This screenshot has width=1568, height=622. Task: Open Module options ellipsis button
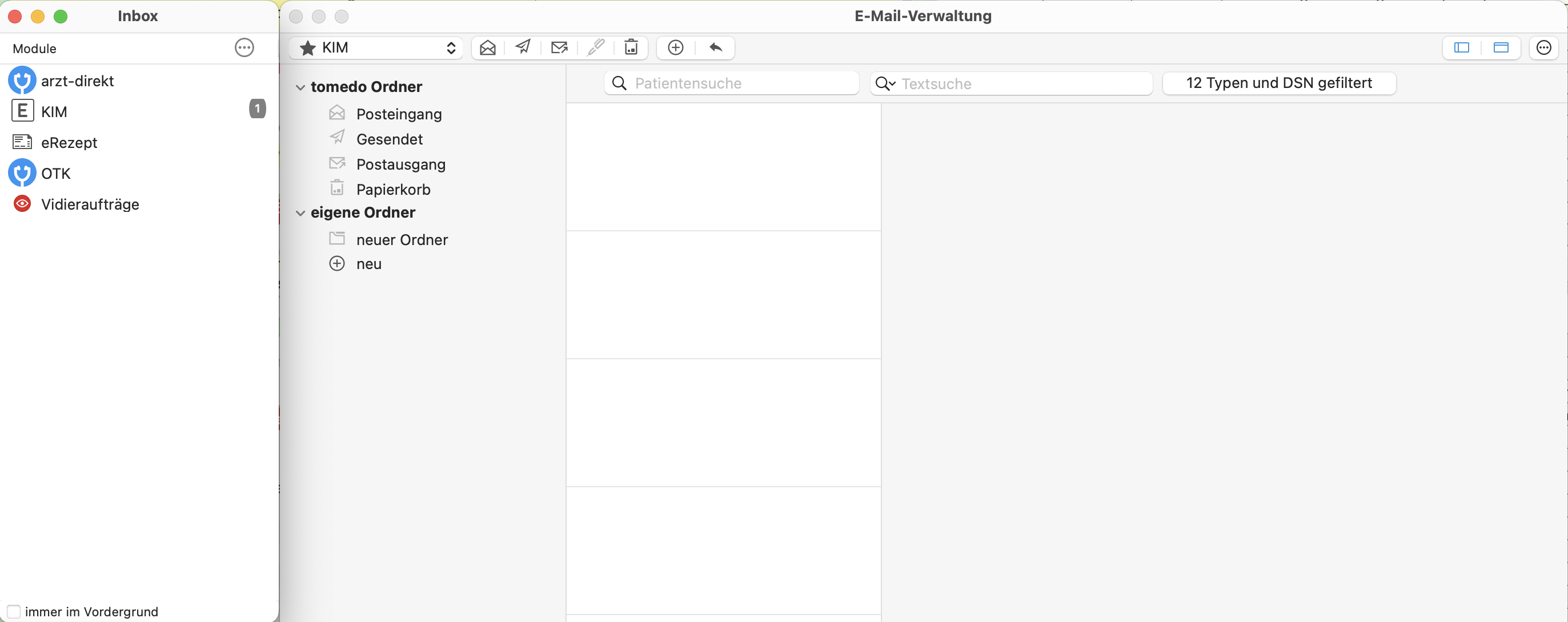coord(244,47)
